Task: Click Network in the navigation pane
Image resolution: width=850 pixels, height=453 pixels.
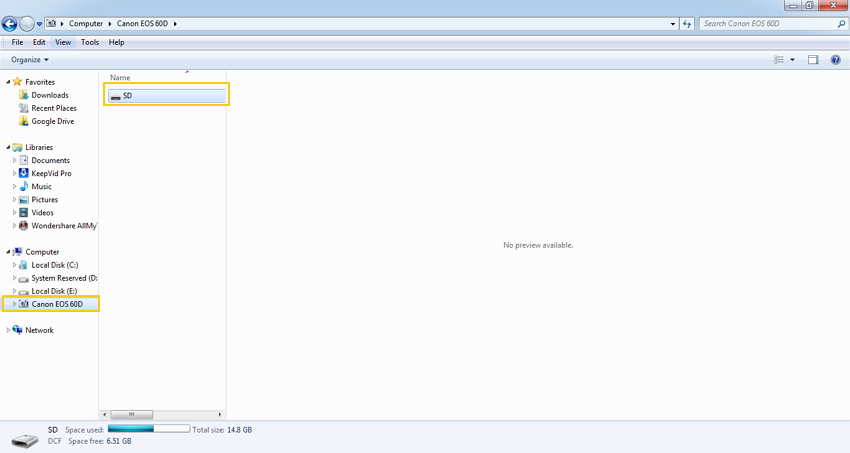Action: click(x=39, y=330)
